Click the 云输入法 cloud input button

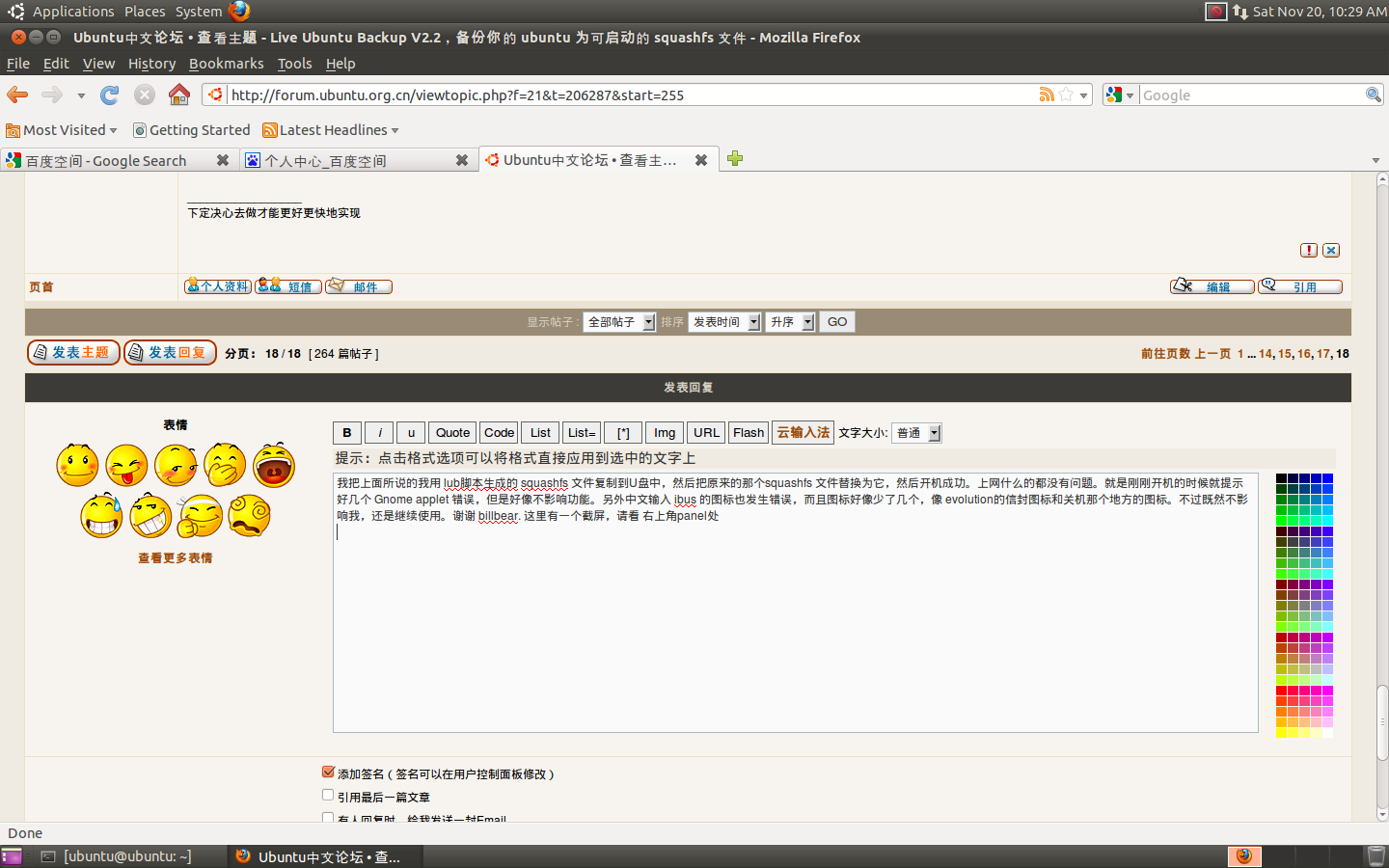click(x=803, y=433)
